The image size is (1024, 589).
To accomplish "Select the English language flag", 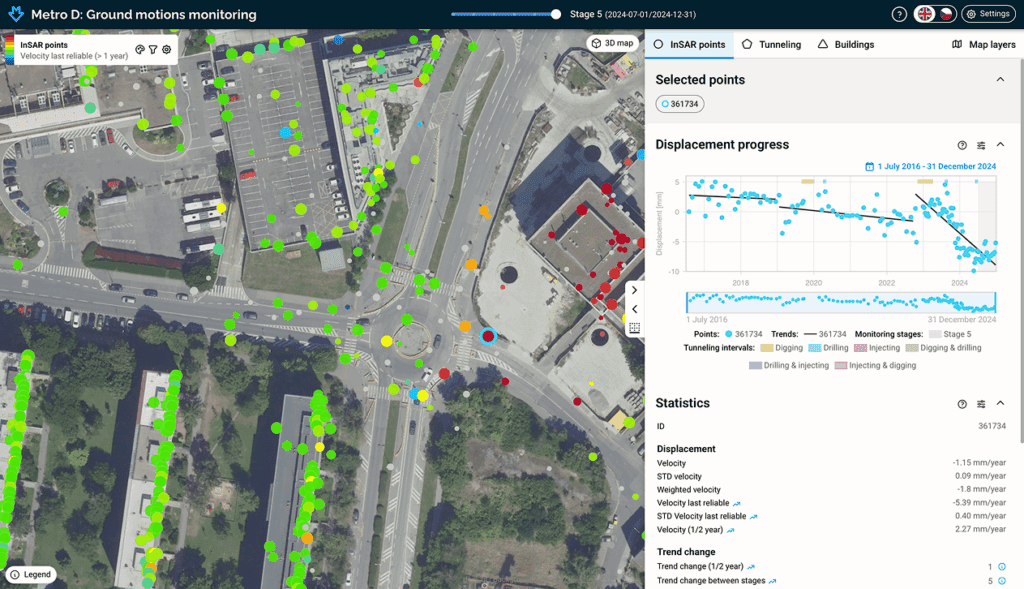I will coord(926,14).
